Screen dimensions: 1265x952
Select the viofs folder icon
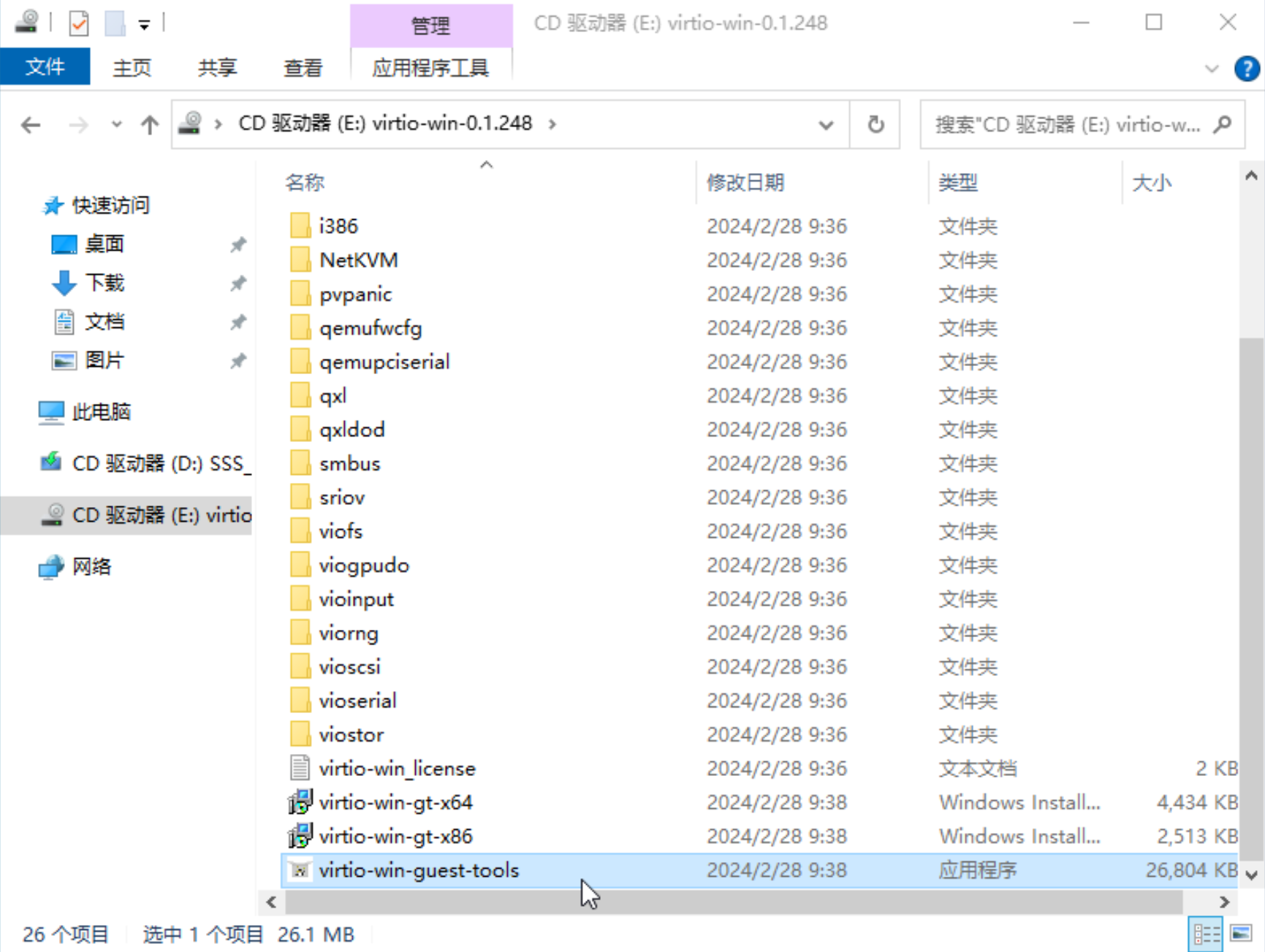[x=300, y=531]
